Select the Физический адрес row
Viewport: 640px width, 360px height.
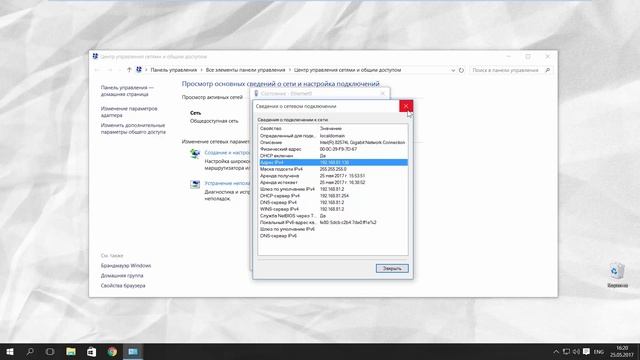[333, 149]
